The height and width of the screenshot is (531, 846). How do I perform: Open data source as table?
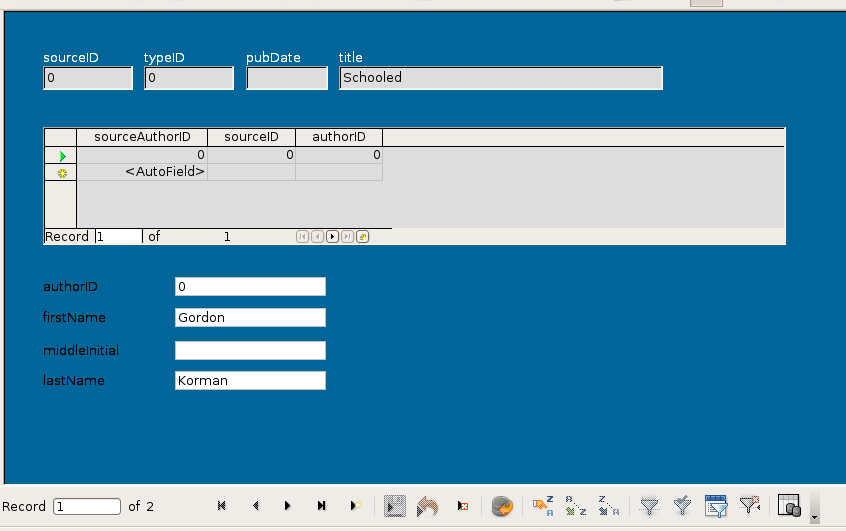789,506
